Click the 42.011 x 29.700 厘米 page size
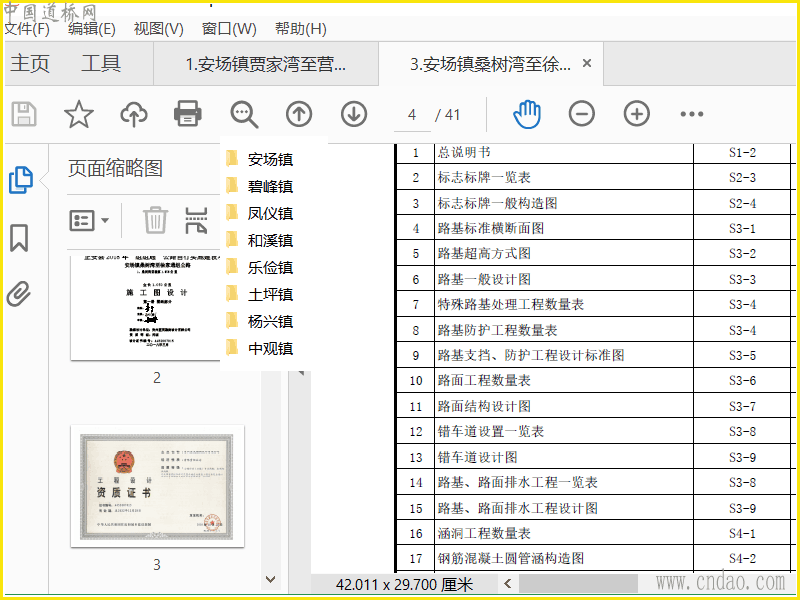Screen dimensions: 800x600 [405, 584]
